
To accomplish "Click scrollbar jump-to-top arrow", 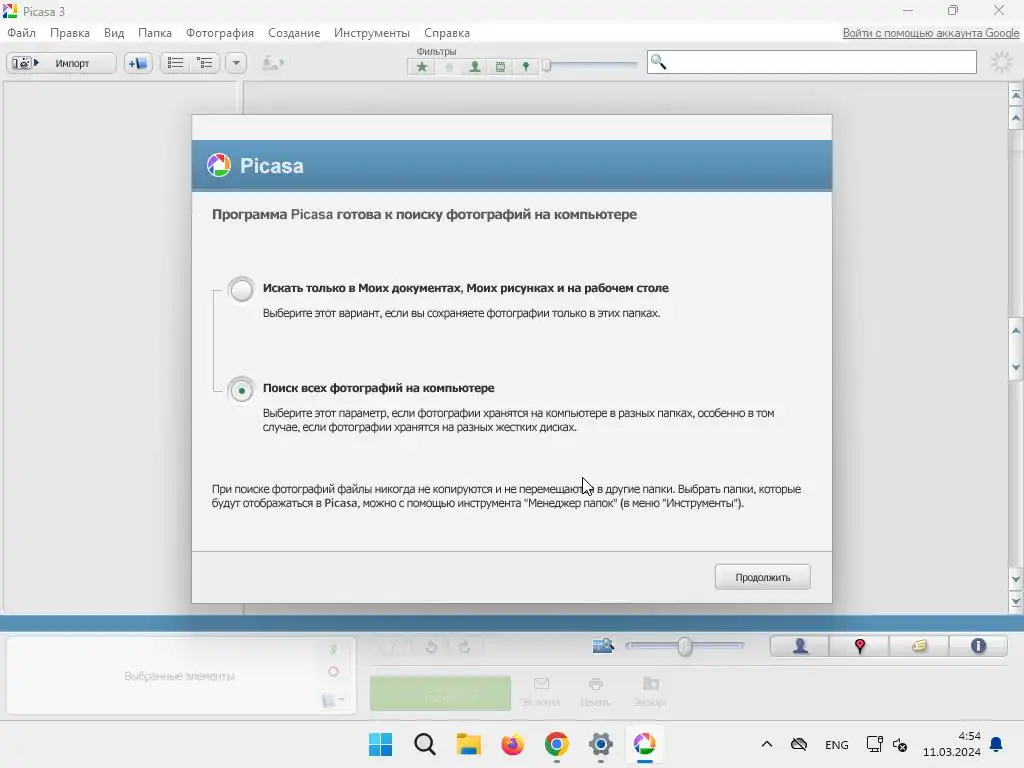I will click(x=1016, y=95).
